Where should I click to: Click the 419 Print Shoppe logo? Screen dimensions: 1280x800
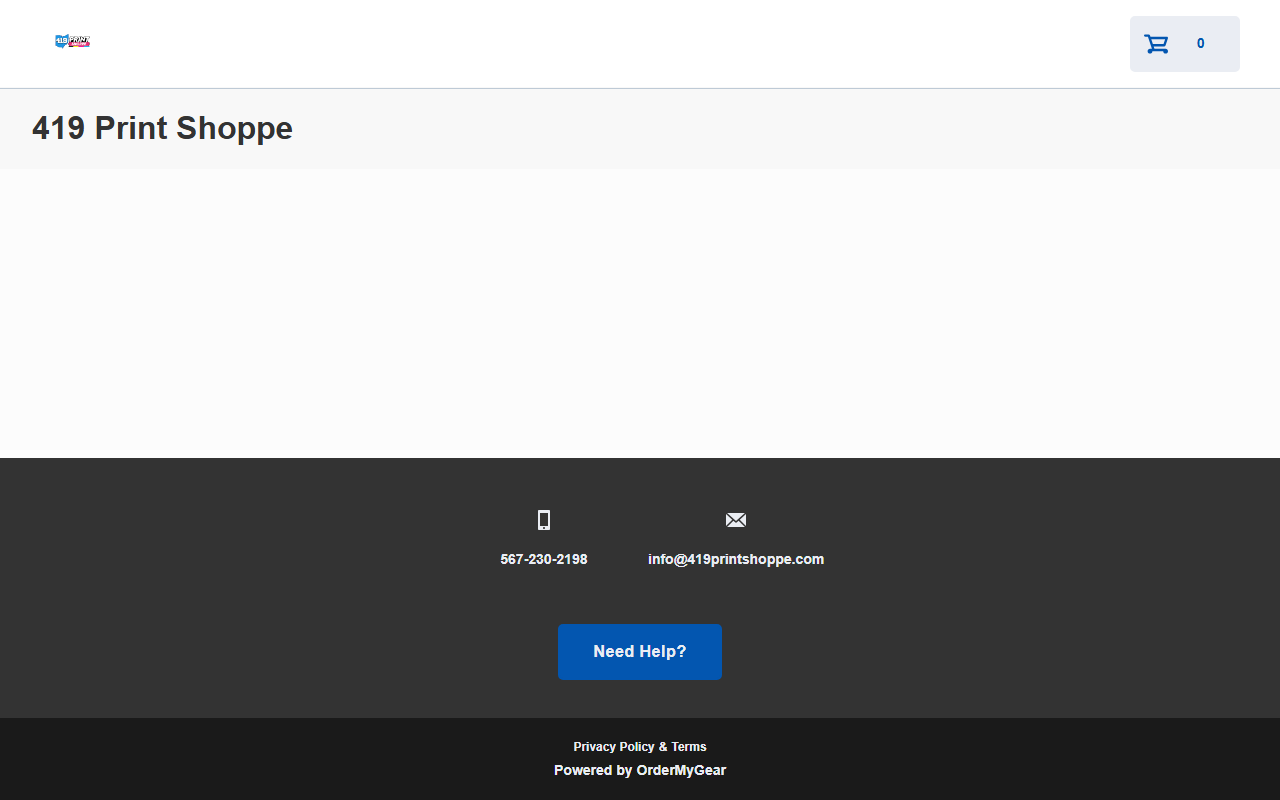[x=73, y=41]
